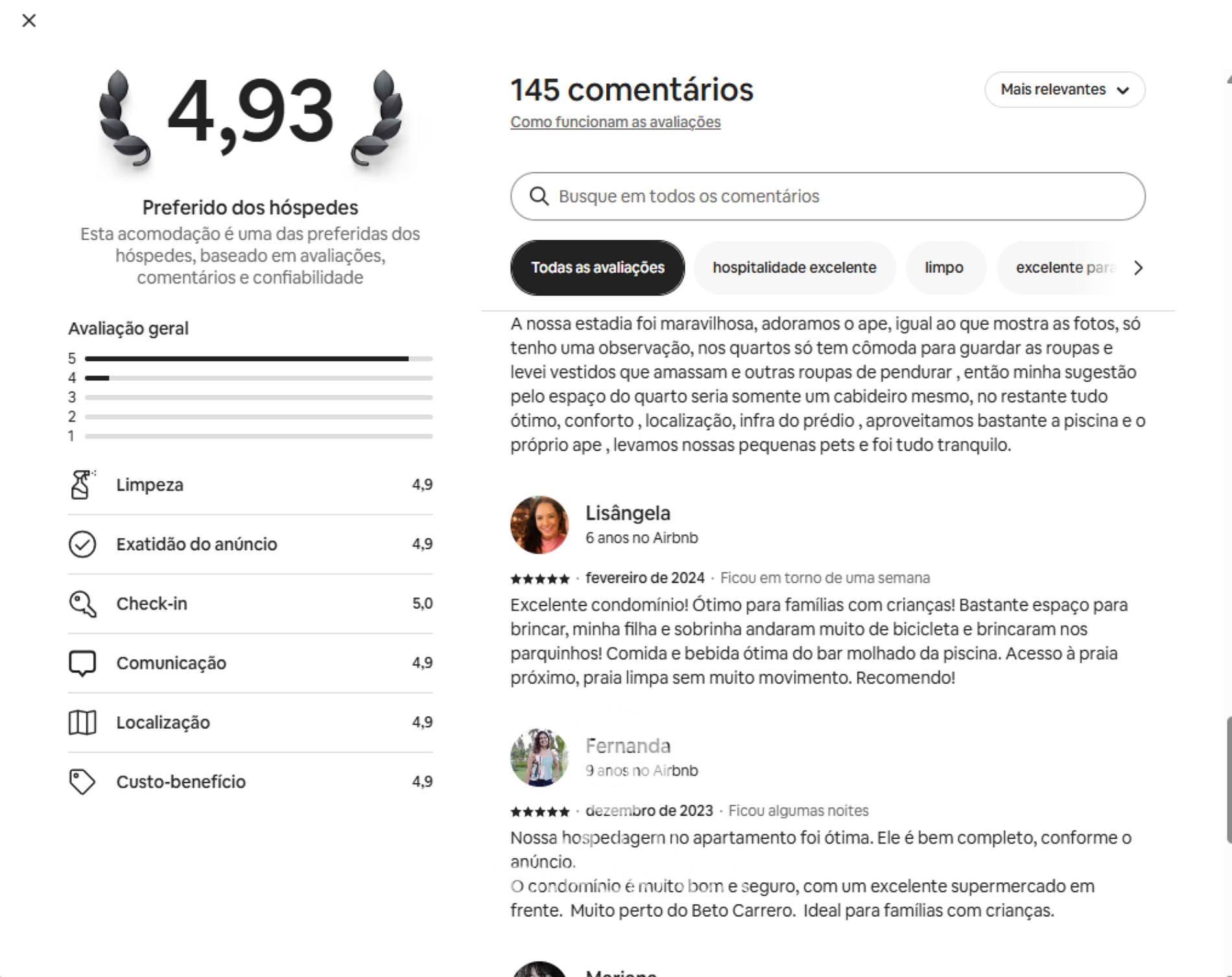The image size is (1232, 977).
Task: Click the Custo-benefício price tag icon
Action: pyautogui.click(x=82, y=782)
